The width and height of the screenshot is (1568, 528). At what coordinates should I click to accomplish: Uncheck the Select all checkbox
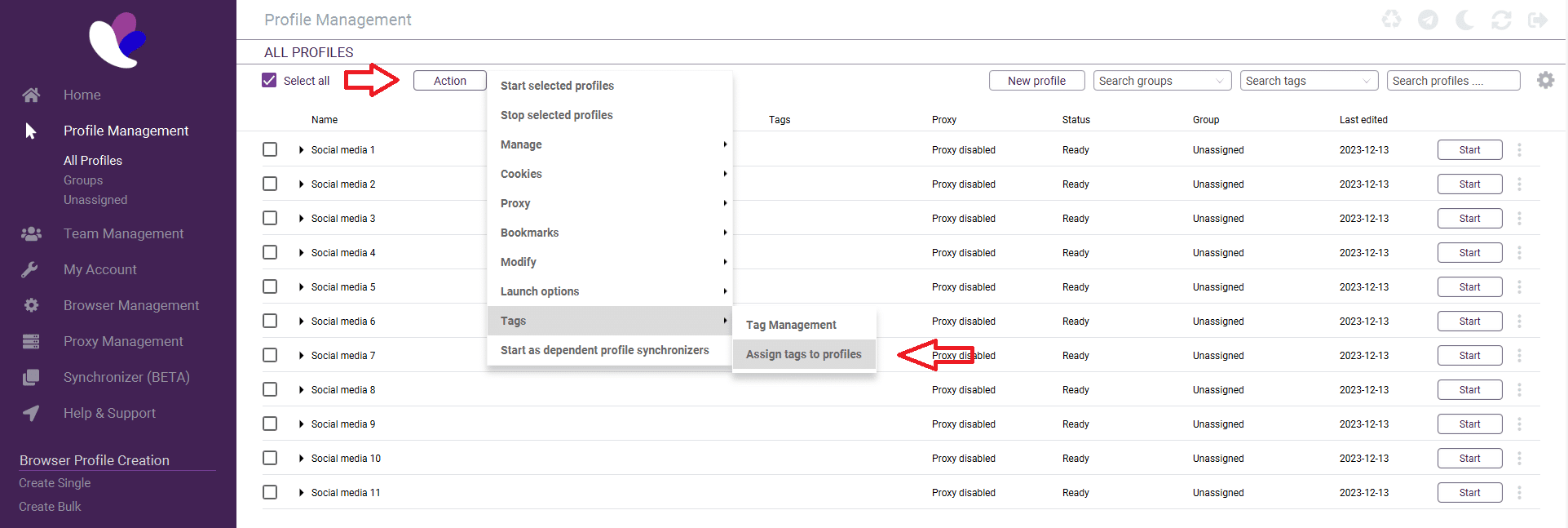tap(269, 80)
